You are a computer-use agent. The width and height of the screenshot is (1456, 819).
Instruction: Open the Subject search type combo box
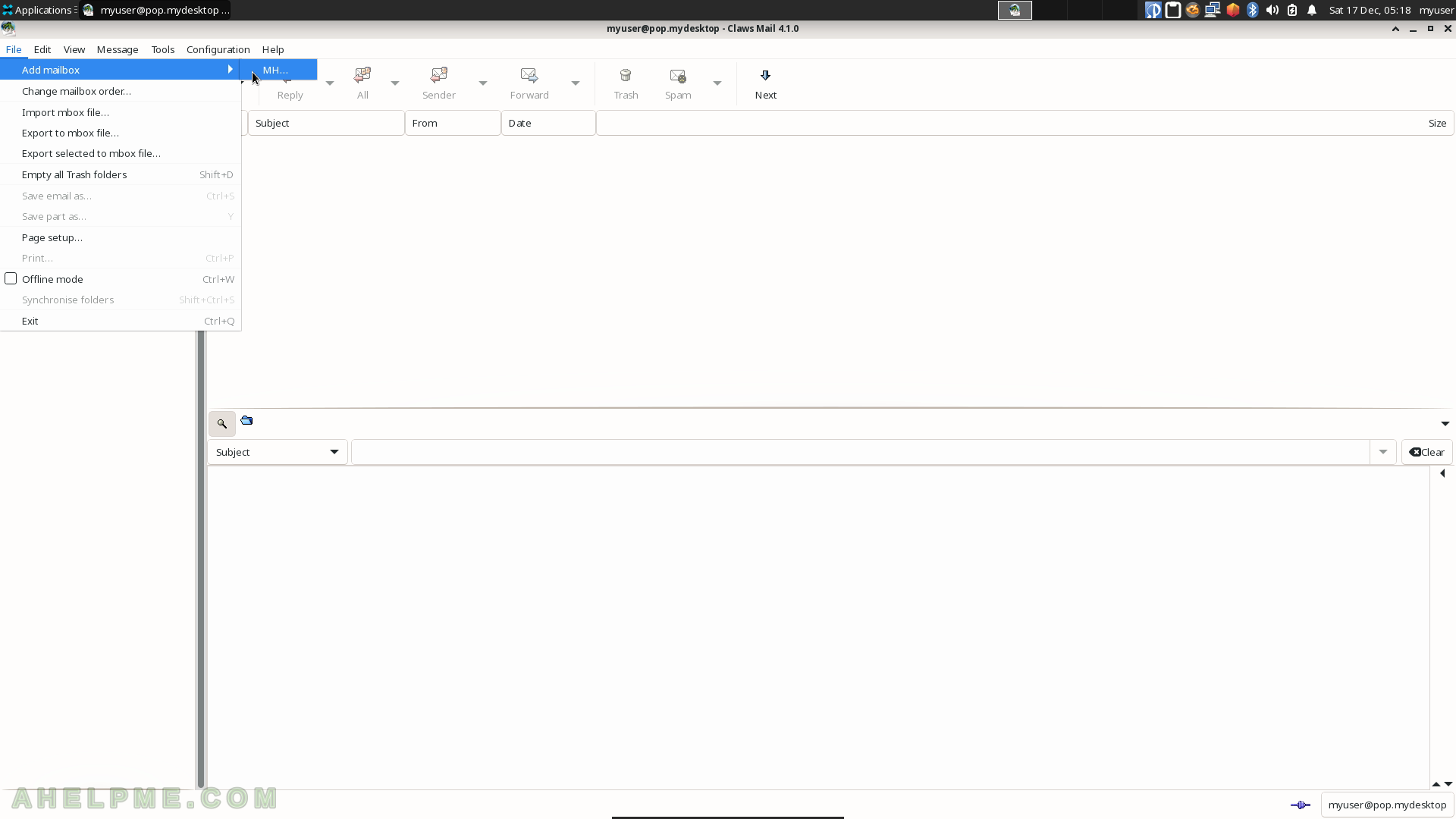278,452
